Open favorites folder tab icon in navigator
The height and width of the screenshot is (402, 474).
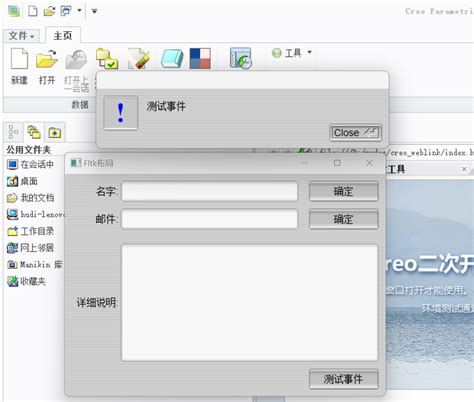[x=55, y=133]
